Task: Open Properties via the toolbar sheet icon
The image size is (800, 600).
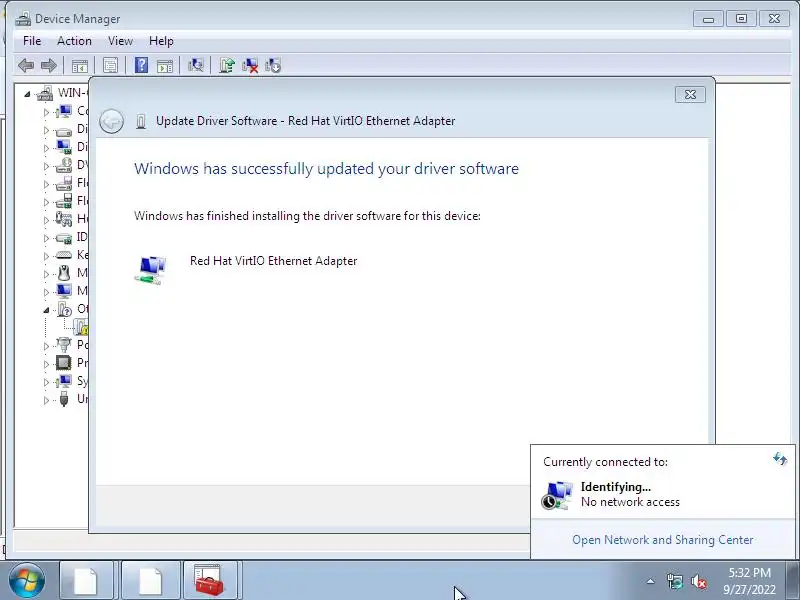Action: pos(110,65)
